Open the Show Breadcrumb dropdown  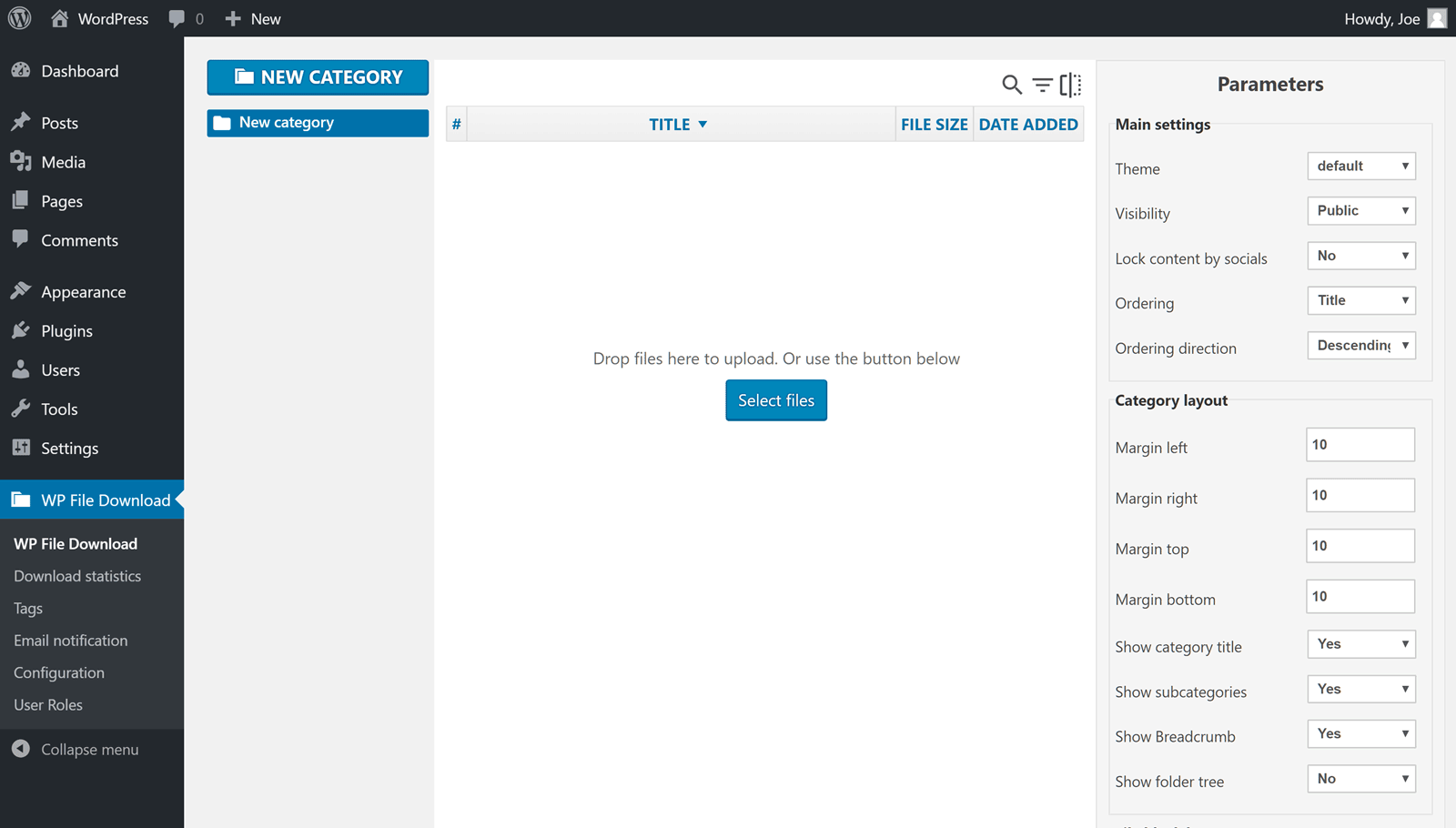pyautogui.click(x=1361, y=733)
